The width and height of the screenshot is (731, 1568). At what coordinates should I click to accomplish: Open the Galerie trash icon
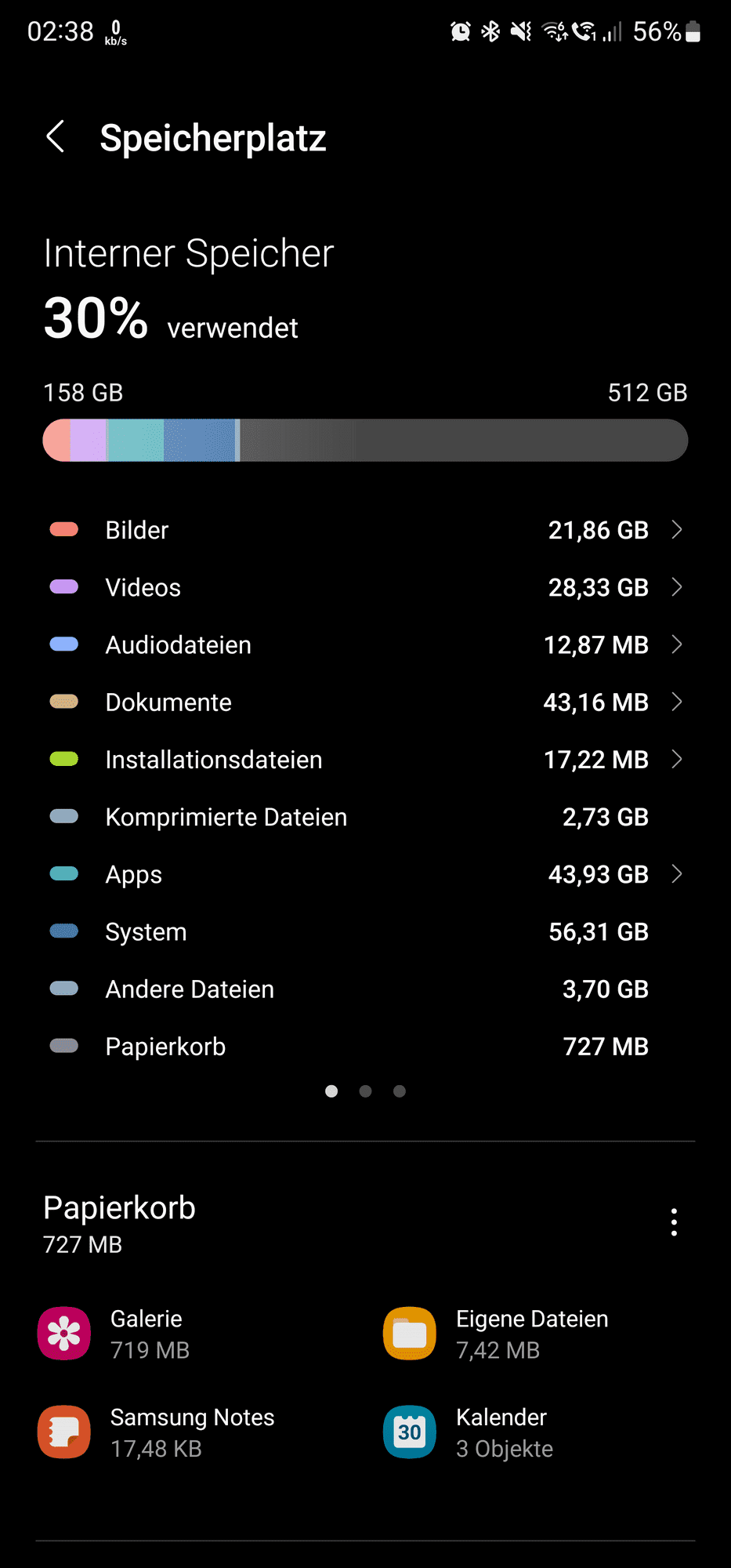pyautogui.click(x=64, y=1334)
